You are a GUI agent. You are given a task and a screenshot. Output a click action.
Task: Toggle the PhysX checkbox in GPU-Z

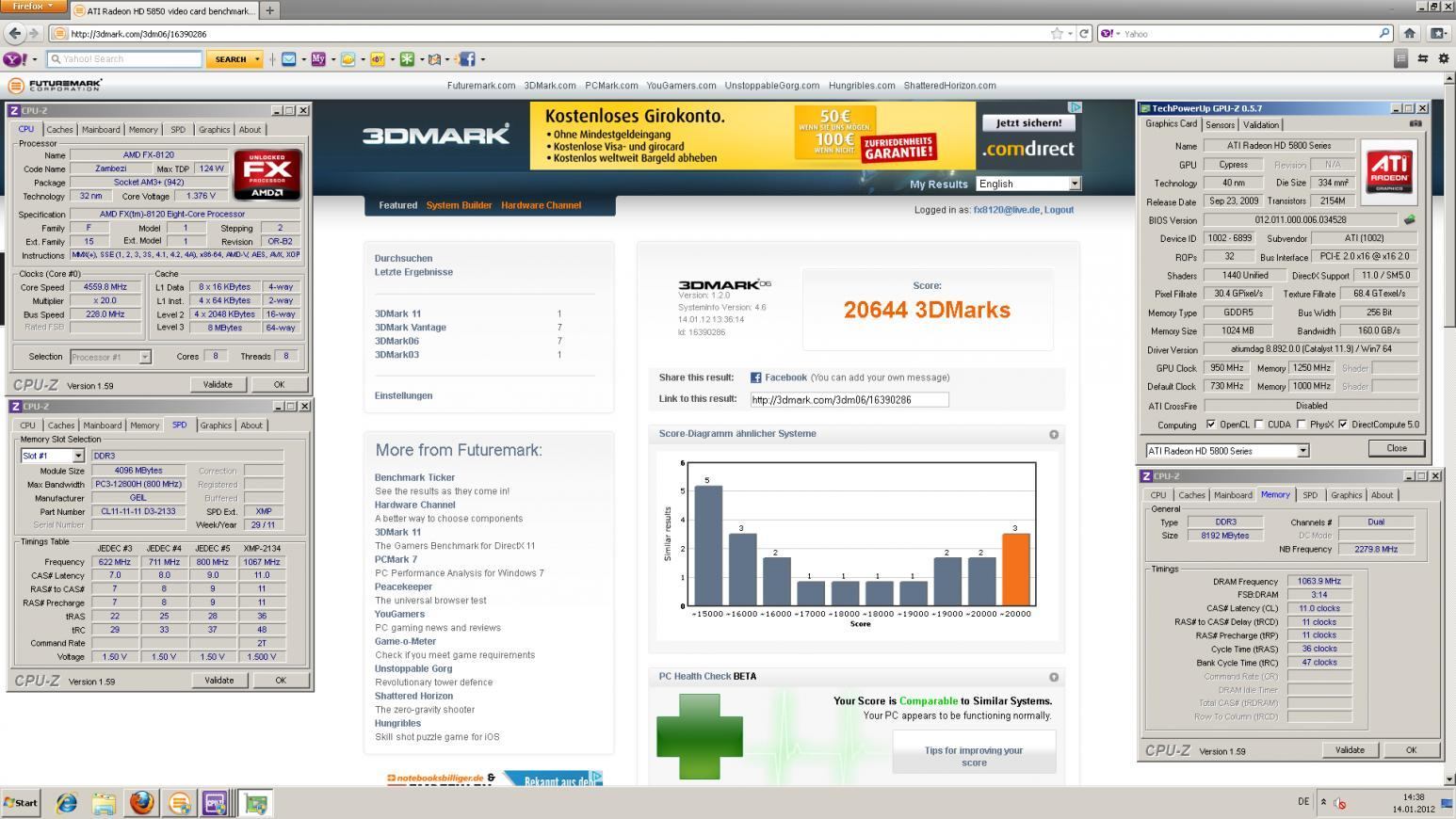(x=1302, y=425)
